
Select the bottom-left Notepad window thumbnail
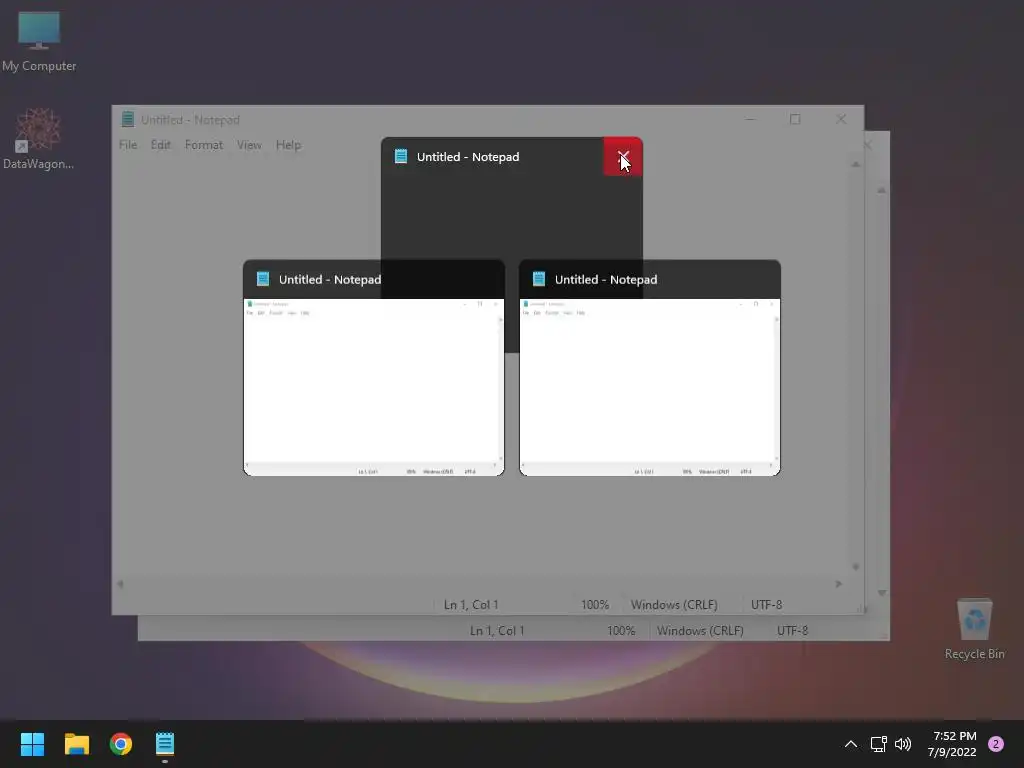coord(374,387)
